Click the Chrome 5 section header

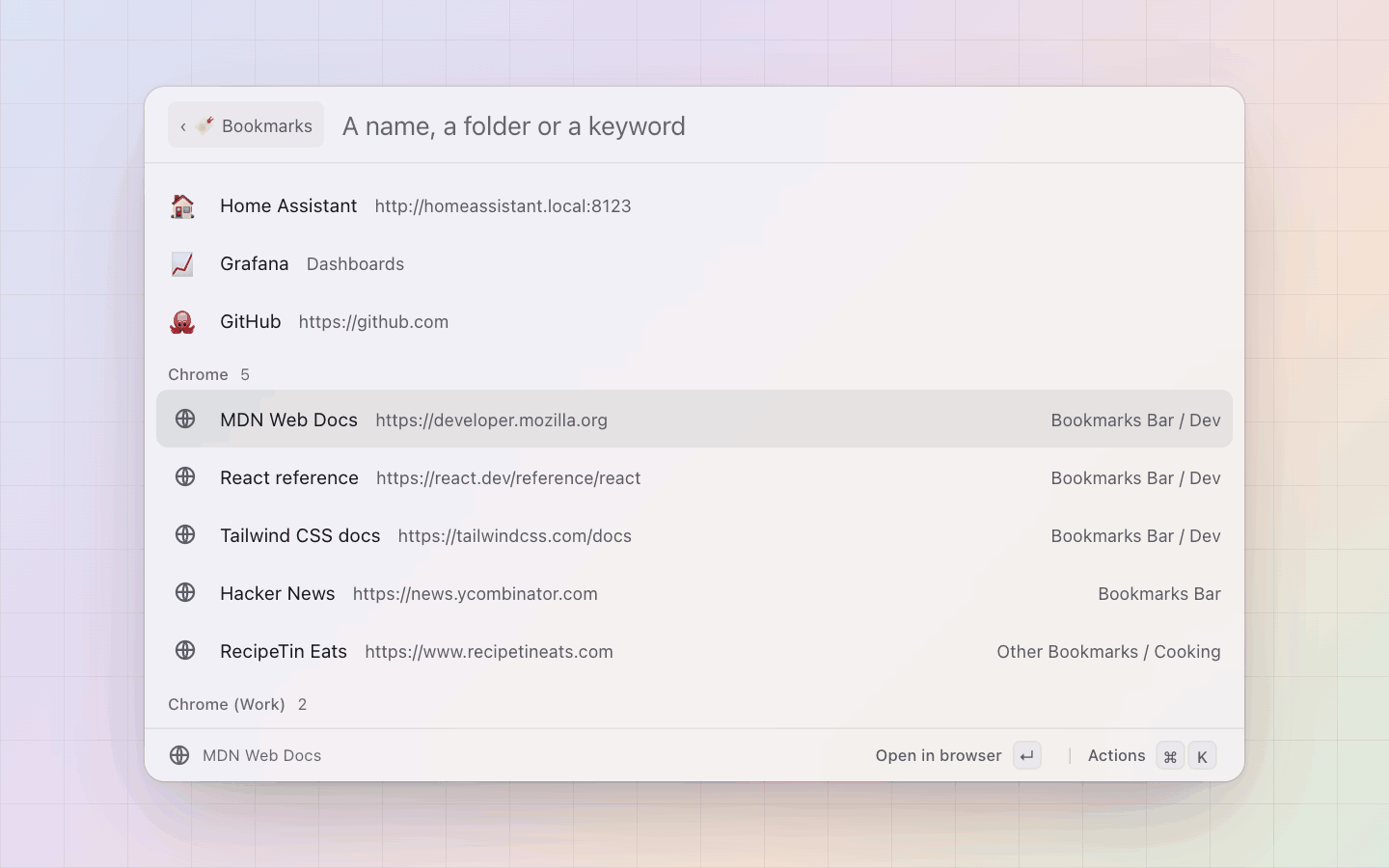click(x=208, y=374)
